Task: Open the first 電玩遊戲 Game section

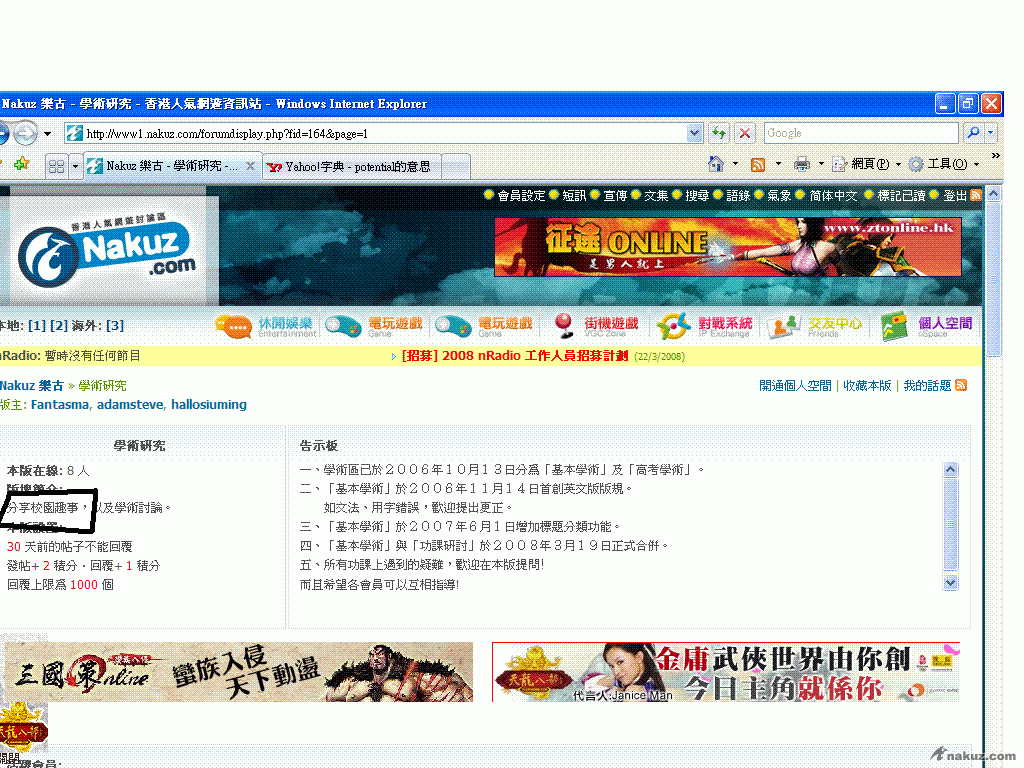Action: [x=374, y=326]
